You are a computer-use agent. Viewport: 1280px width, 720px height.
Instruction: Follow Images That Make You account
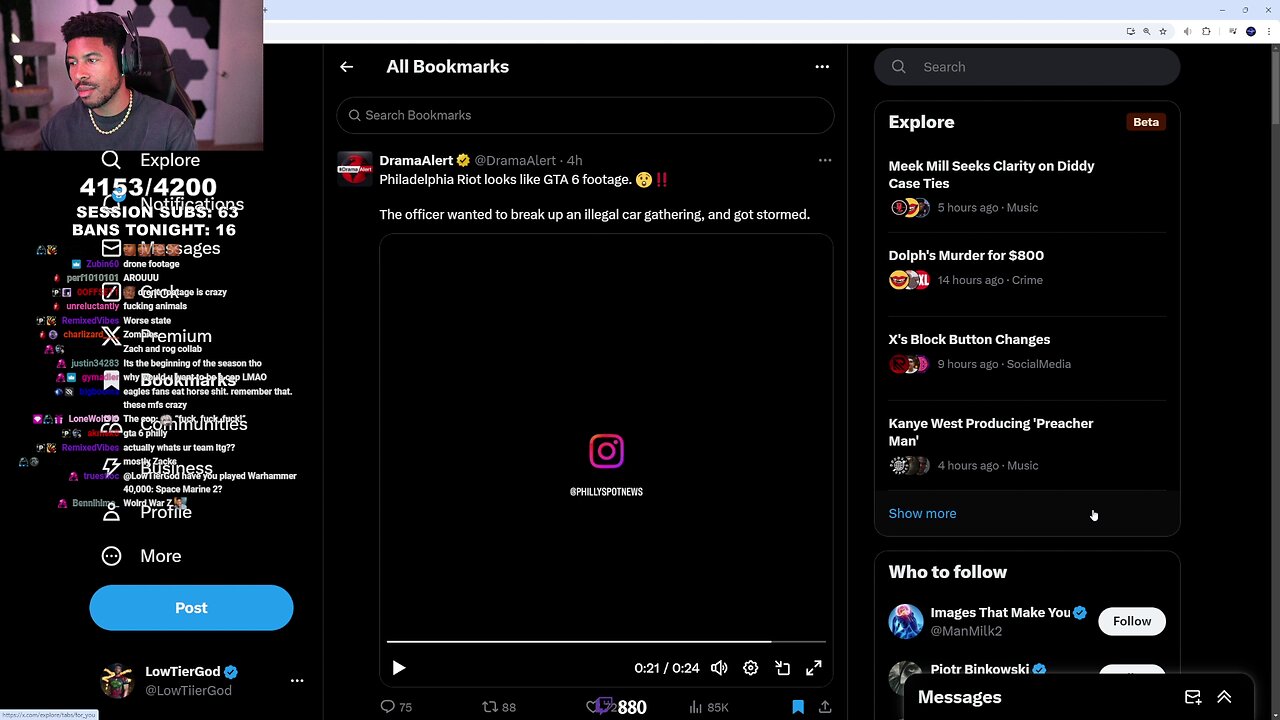(1132, 621)
